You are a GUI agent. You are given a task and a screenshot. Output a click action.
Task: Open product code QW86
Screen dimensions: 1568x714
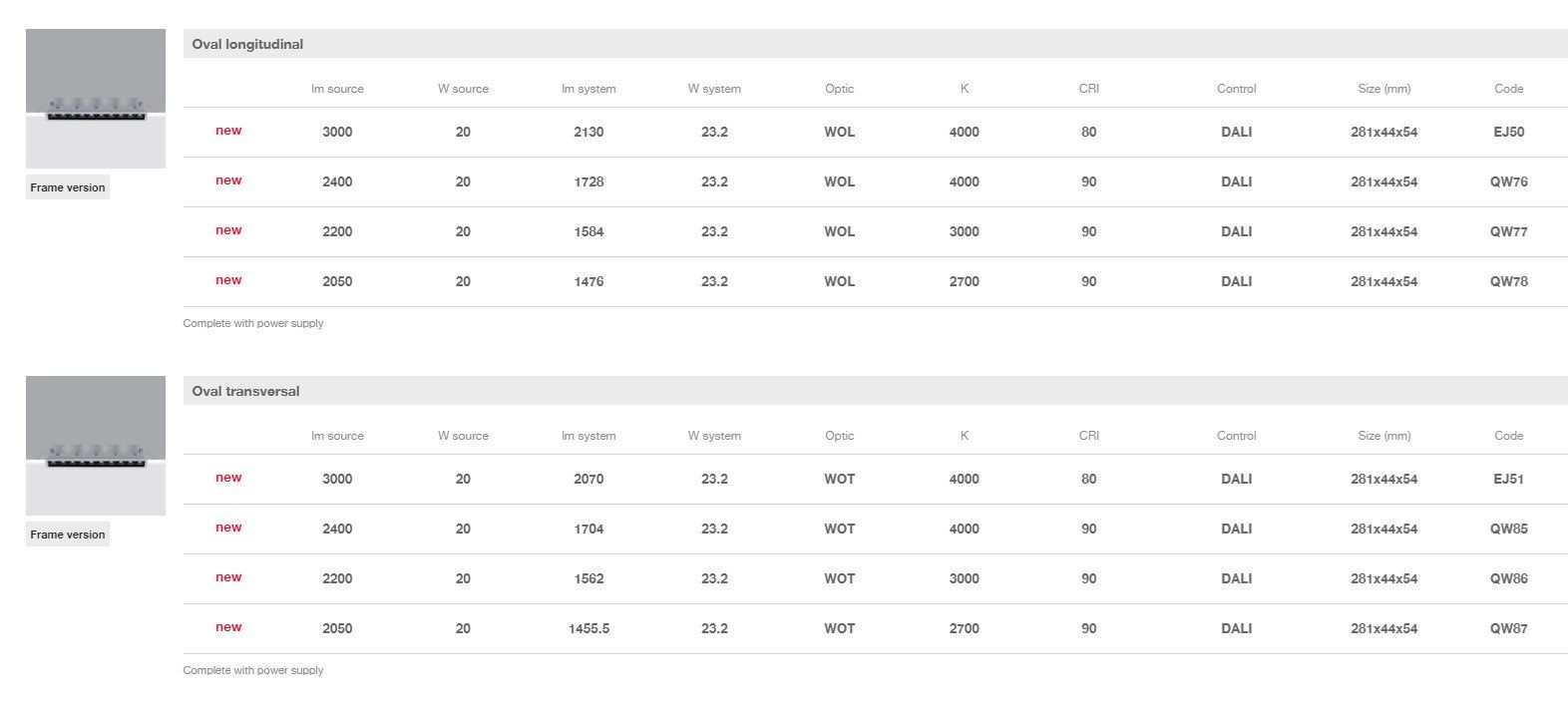coord(1508,578)
